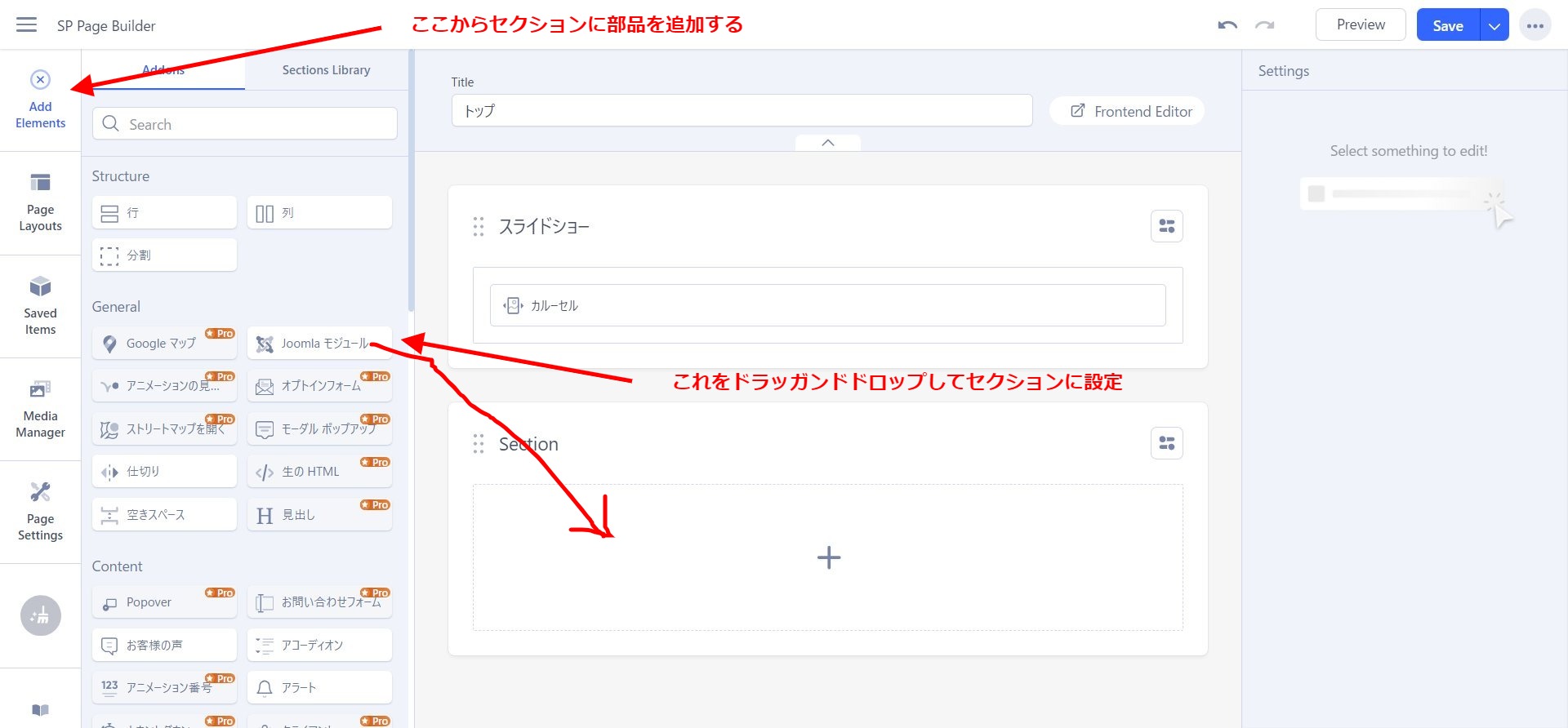The height and width of the screenshot is (728, 1568).
Task: Click the plus to add to Section
Action: tap(828, 557)
